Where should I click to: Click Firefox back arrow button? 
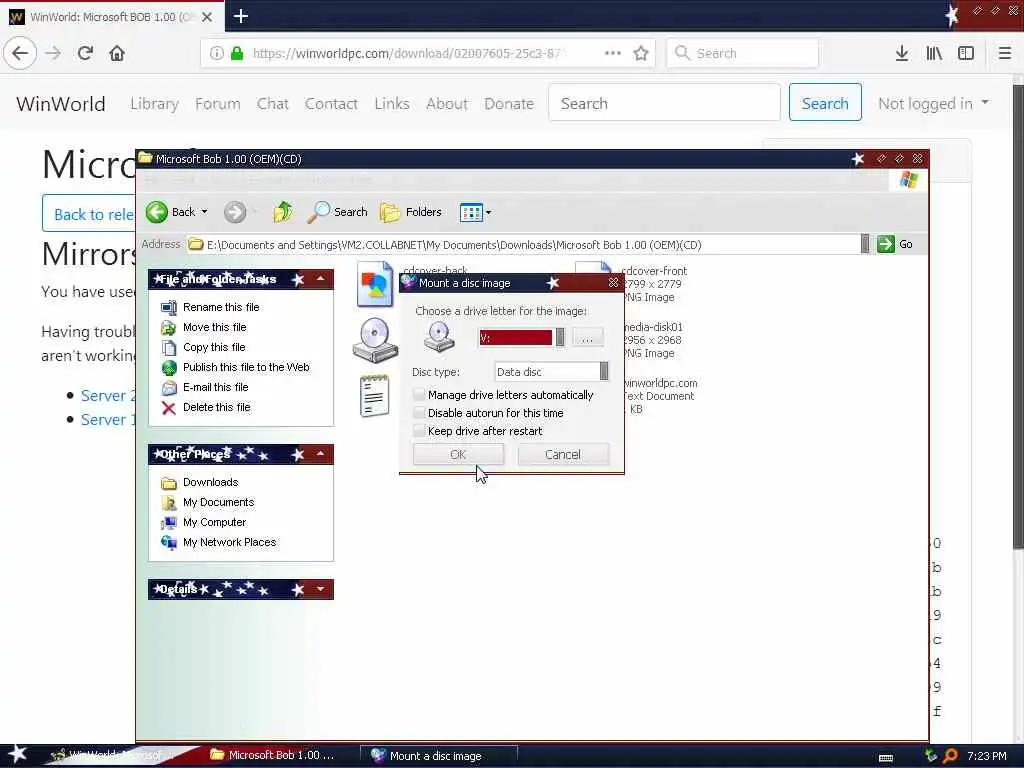(x=20, y=53)
